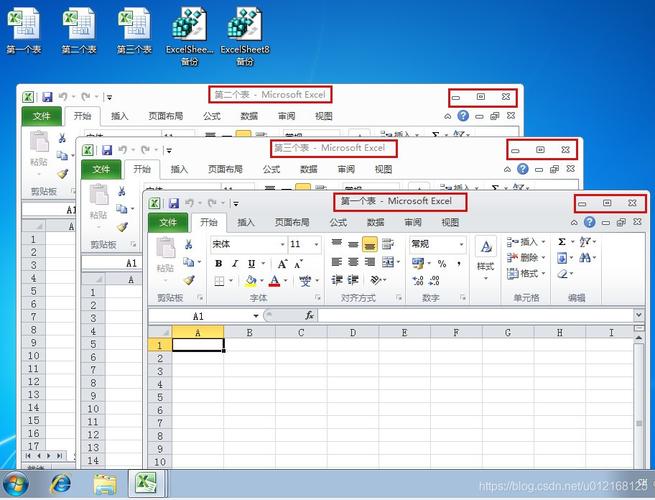Image resolution: width=655 pixels, height=500 pixels.
Task: Expand the 删除 cells dropdown in 第一个表
Action: coord(543,258)
